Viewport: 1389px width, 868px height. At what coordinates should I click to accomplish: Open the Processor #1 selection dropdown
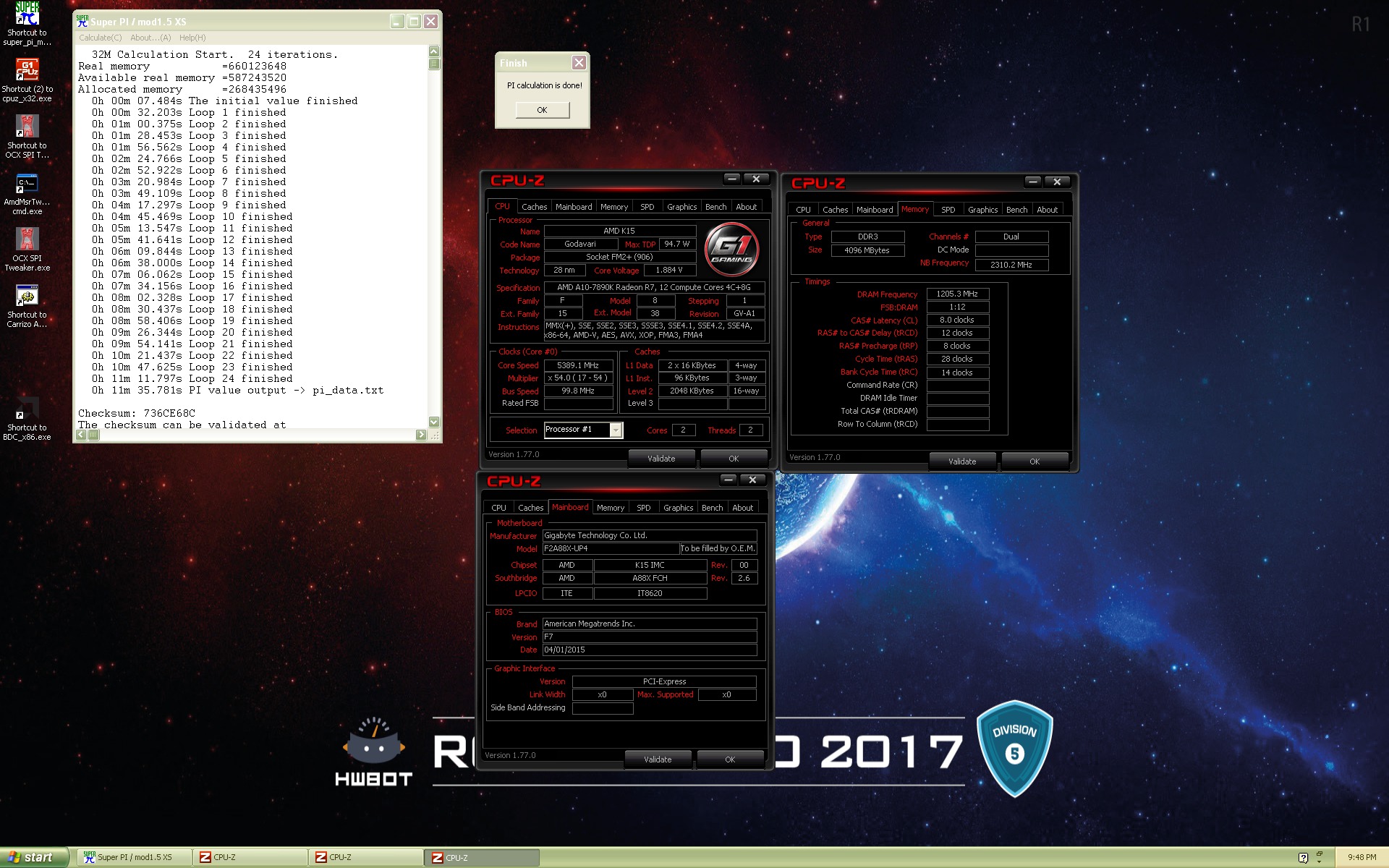pos(616,430)
